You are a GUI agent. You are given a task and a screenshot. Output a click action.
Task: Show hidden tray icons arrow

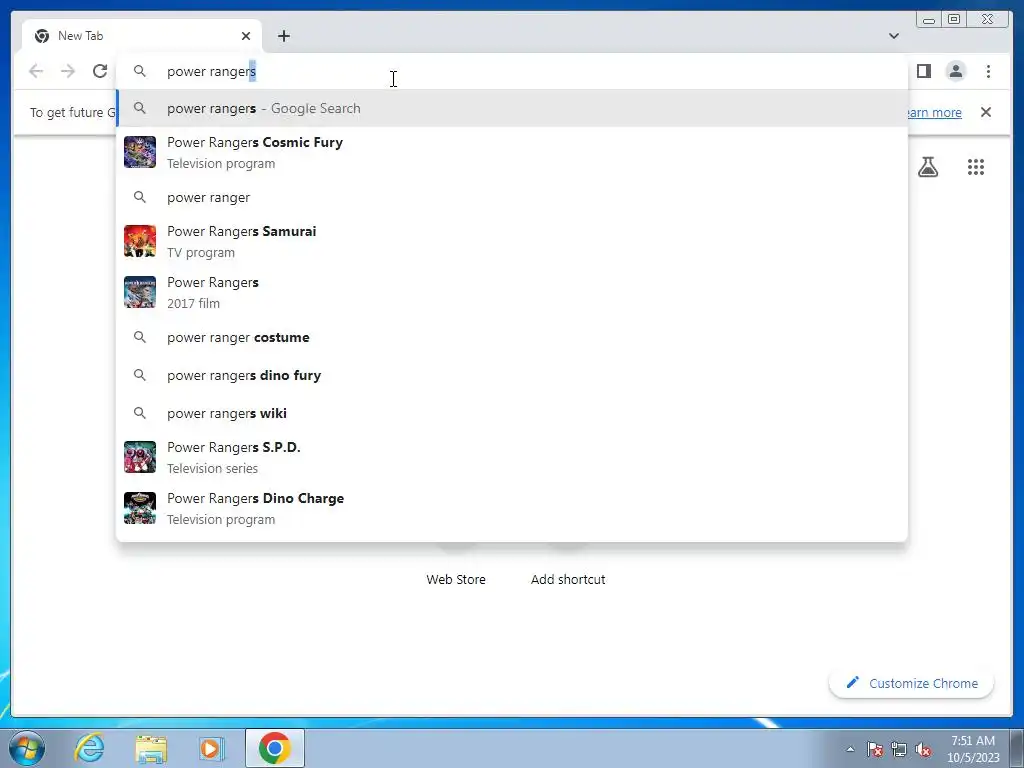point(850,749)
